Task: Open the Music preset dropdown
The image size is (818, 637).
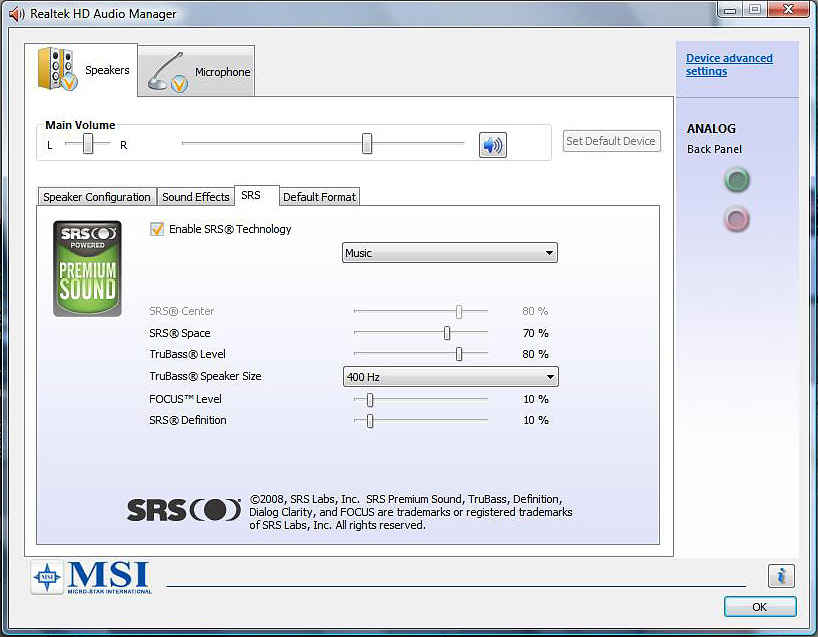Action: (450, 253)
